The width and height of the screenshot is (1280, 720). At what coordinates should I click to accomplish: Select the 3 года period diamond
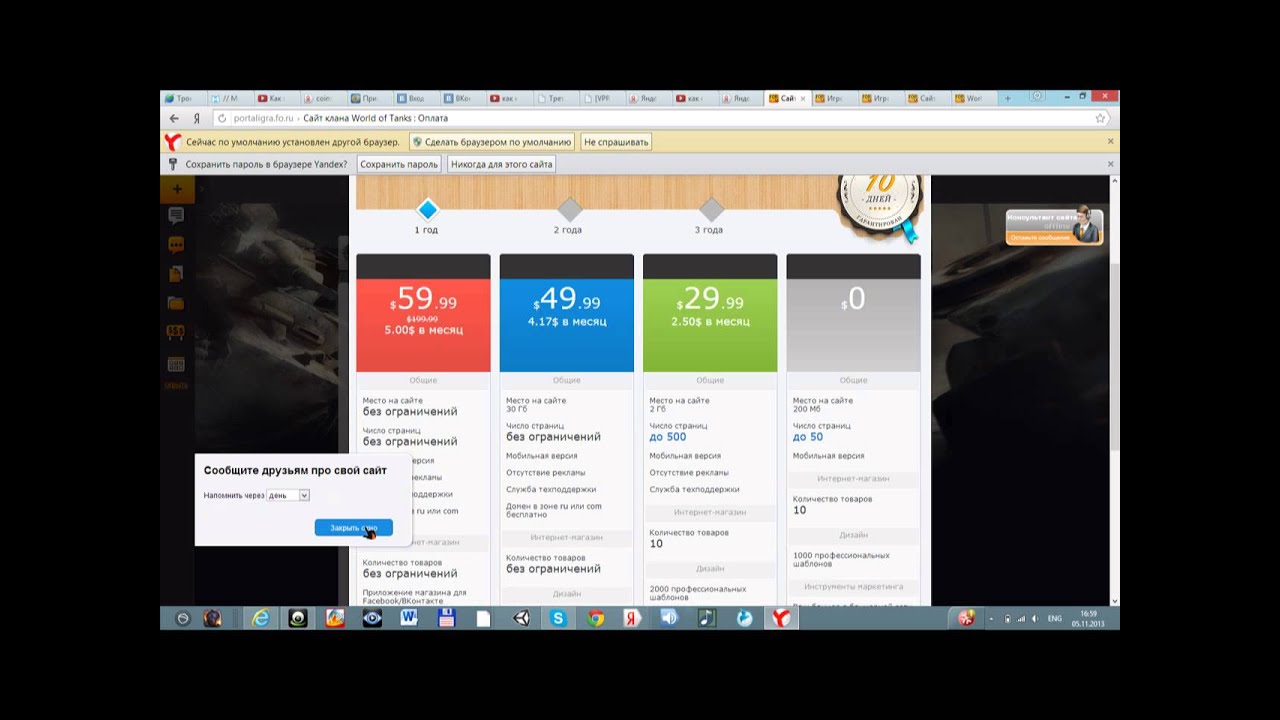pos(711,209)
